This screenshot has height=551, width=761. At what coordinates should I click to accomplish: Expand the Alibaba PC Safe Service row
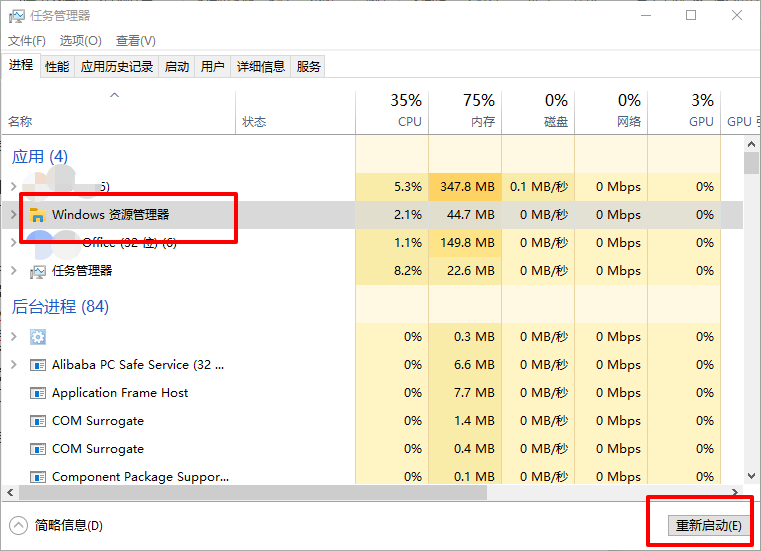[13, 365]
